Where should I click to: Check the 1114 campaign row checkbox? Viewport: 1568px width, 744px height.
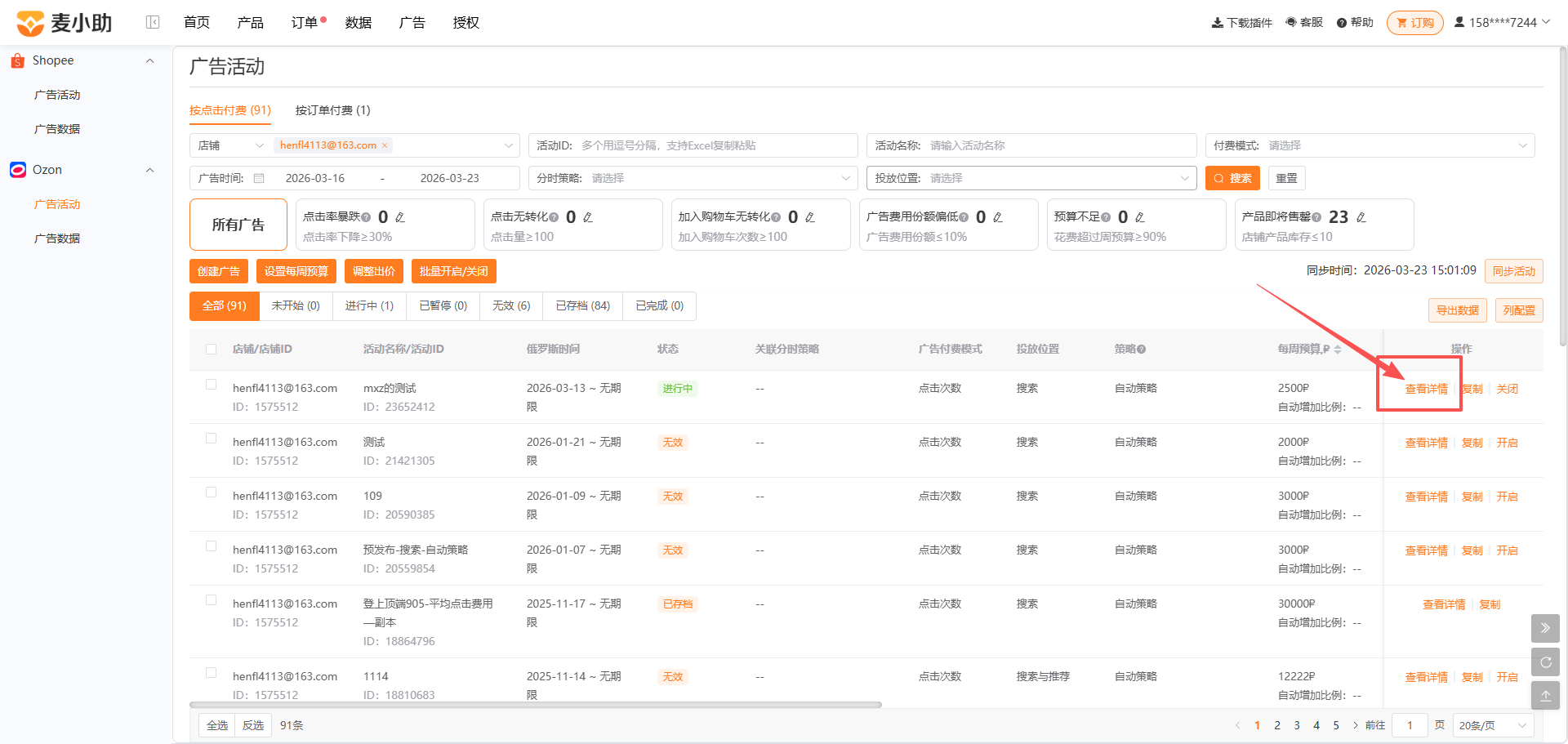(x=212, y=672)
